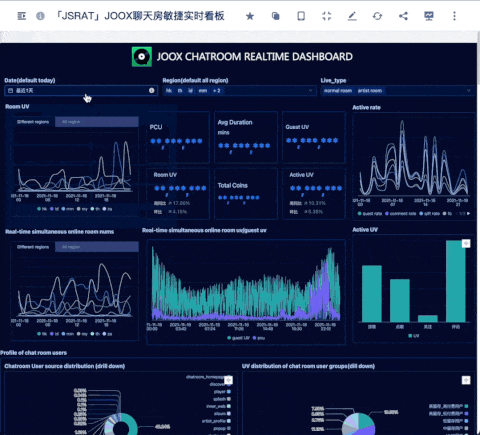480x435 pixels.
Task: Toggle 'mm' legend in Room UV chart
Action: point(68,209)
